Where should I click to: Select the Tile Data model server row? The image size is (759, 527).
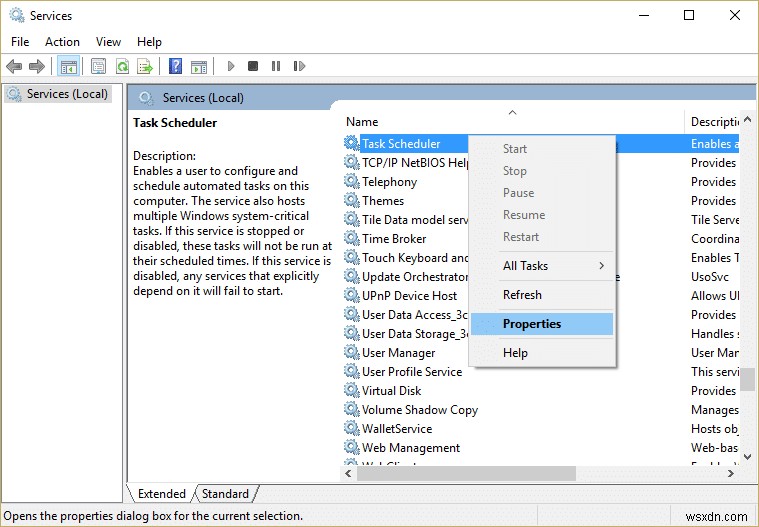click(x=541, y=219)
